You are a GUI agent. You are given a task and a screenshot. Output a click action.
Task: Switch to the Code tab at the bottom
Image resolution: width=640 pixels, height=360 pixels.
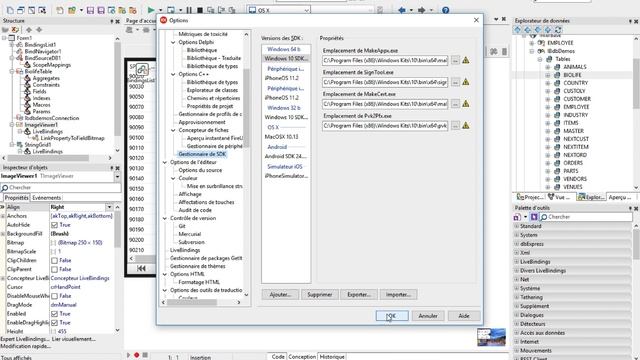(278, 356)
